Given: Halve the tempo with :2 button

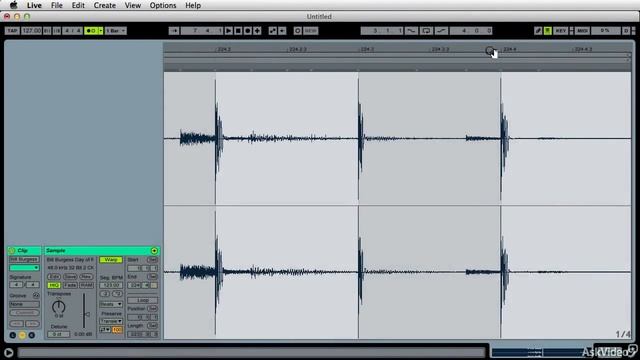Looking at the screenshot, I should (105, 293).
